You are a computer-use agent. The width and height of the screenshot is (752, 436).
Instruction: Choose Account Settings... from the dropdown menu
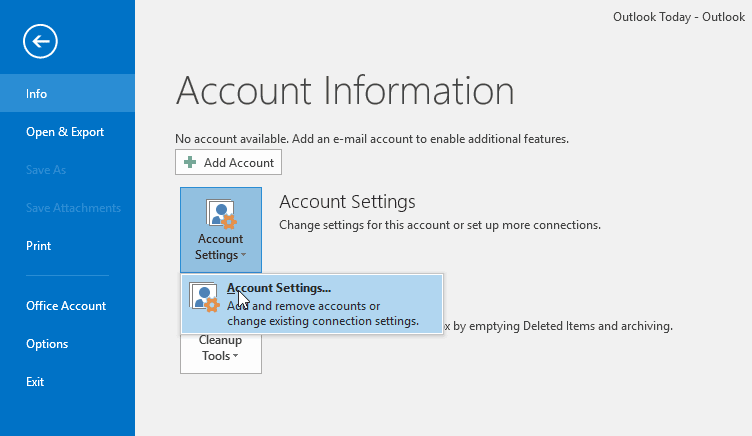[x=279, y=289]
